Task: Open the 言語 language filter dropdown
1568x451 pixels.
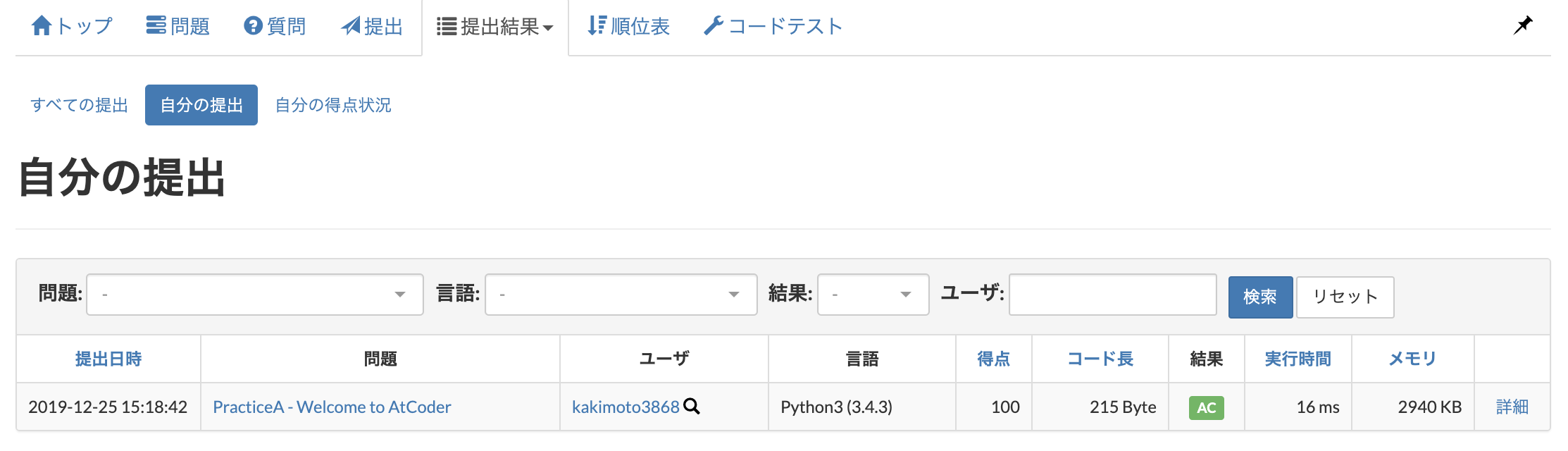Action: pyautogui.click(x=621, y=295)
